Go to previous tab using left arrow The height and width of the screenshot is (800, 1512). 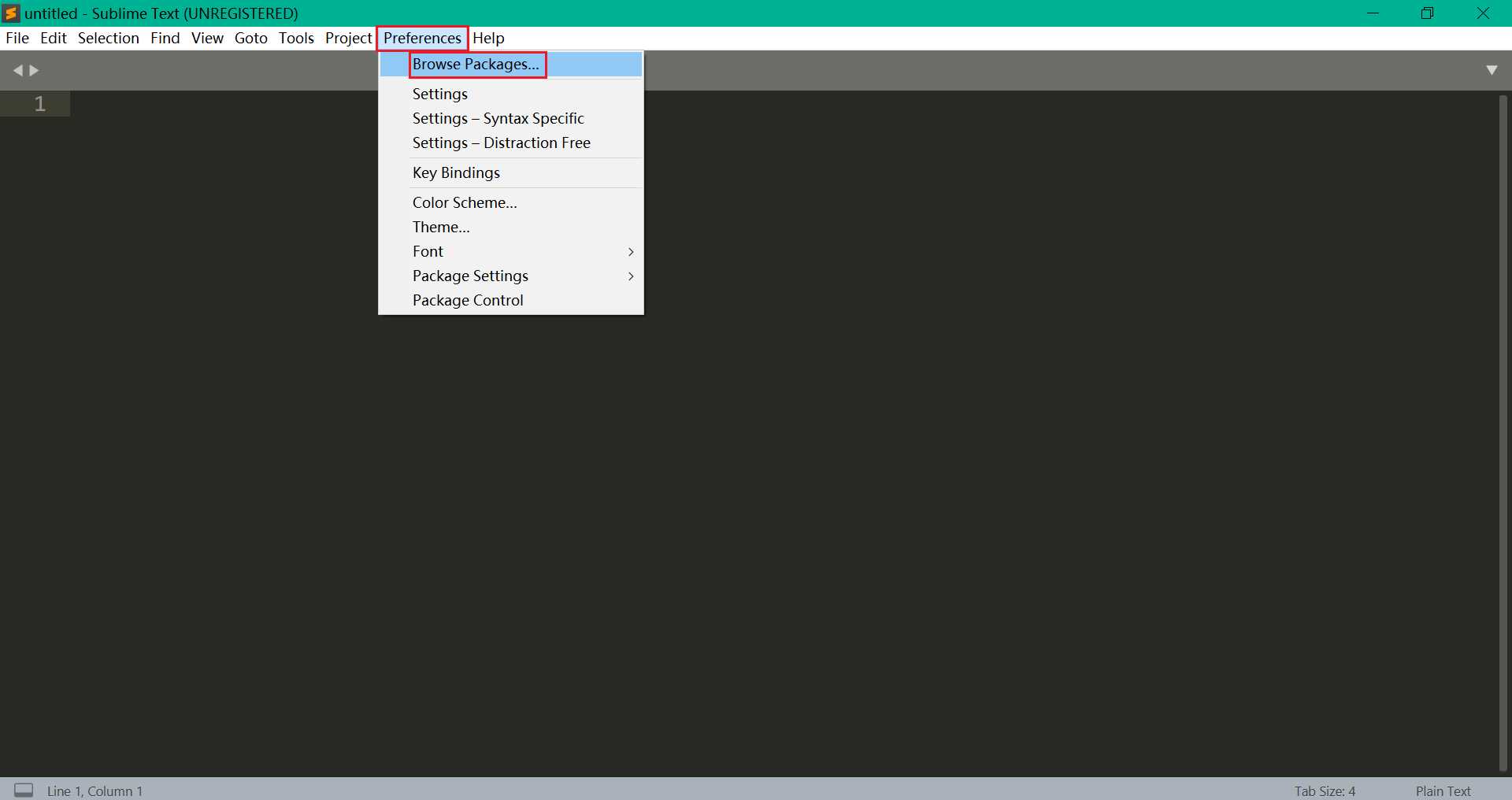pyautogui.click(x=17, y=71)
